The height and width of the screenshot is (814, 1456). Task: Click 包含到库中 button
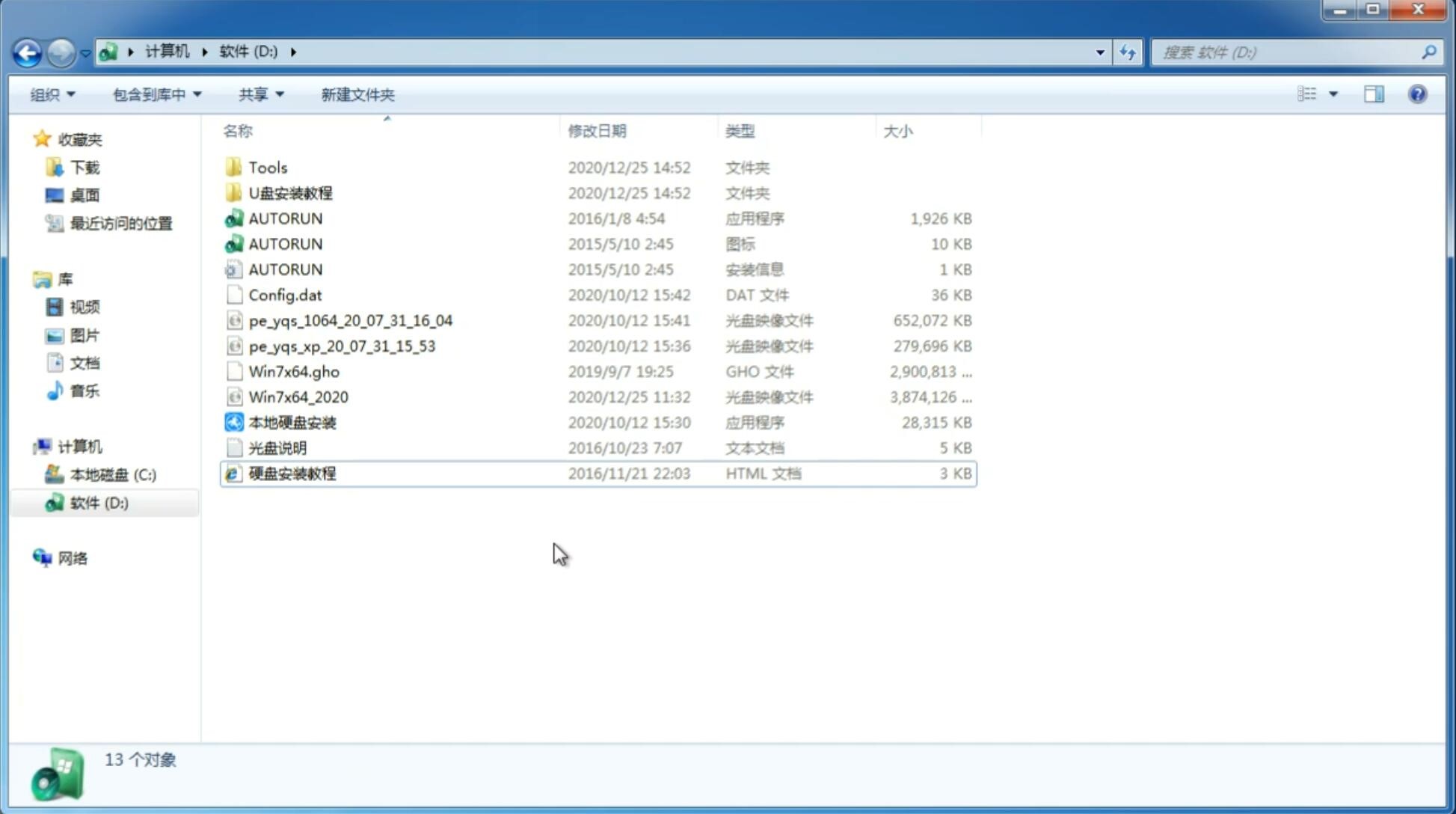click(x=155, y=94)
